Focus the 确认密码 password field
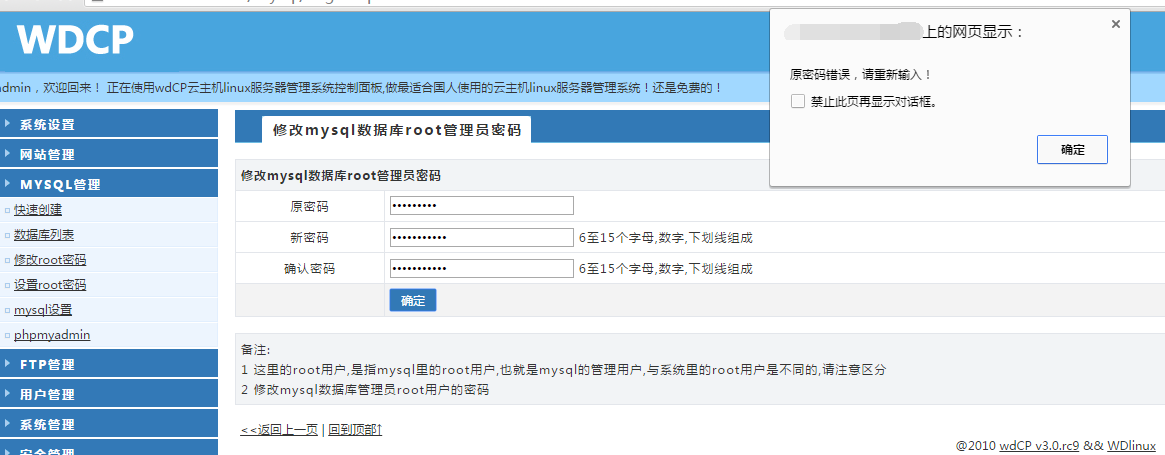1165x455 pixels. pos(481,268)
